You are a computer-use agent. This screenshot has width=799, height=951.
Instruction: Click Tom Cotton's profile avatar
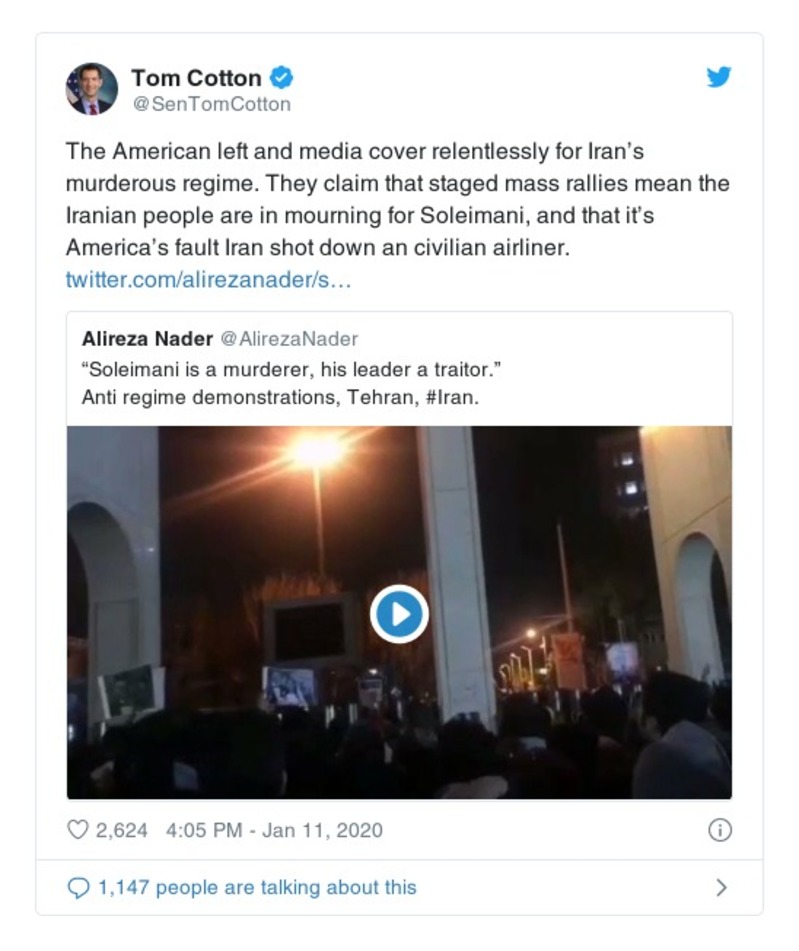pos(91,89)
